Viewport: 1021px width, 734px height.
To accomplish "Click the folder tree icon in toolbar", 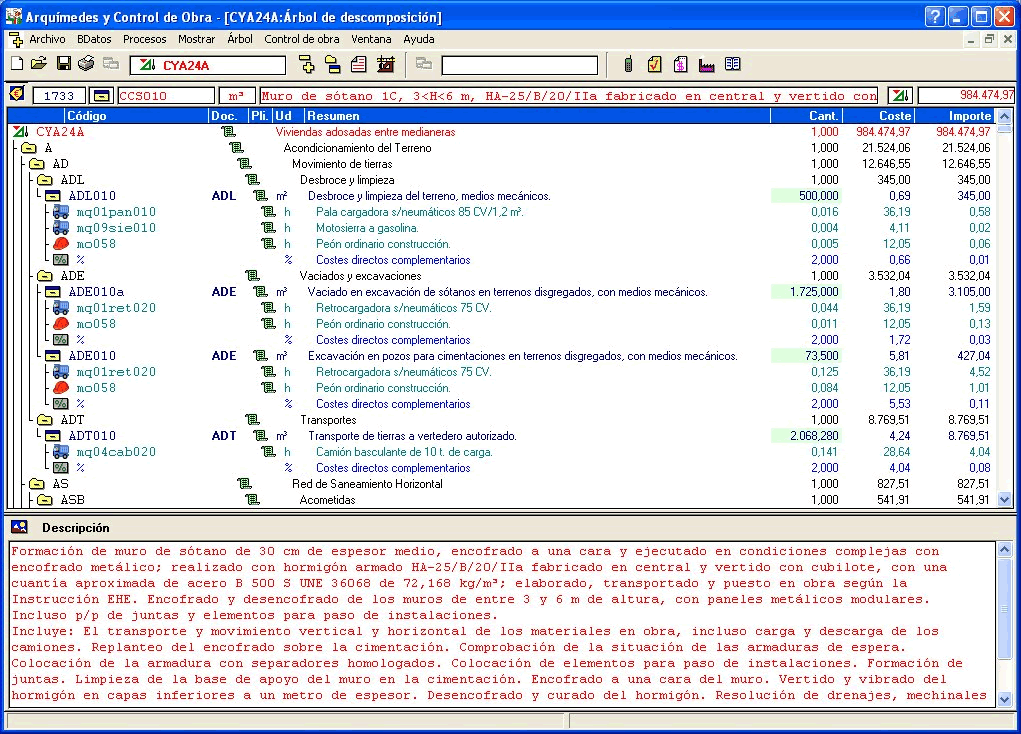I will 332,64.
